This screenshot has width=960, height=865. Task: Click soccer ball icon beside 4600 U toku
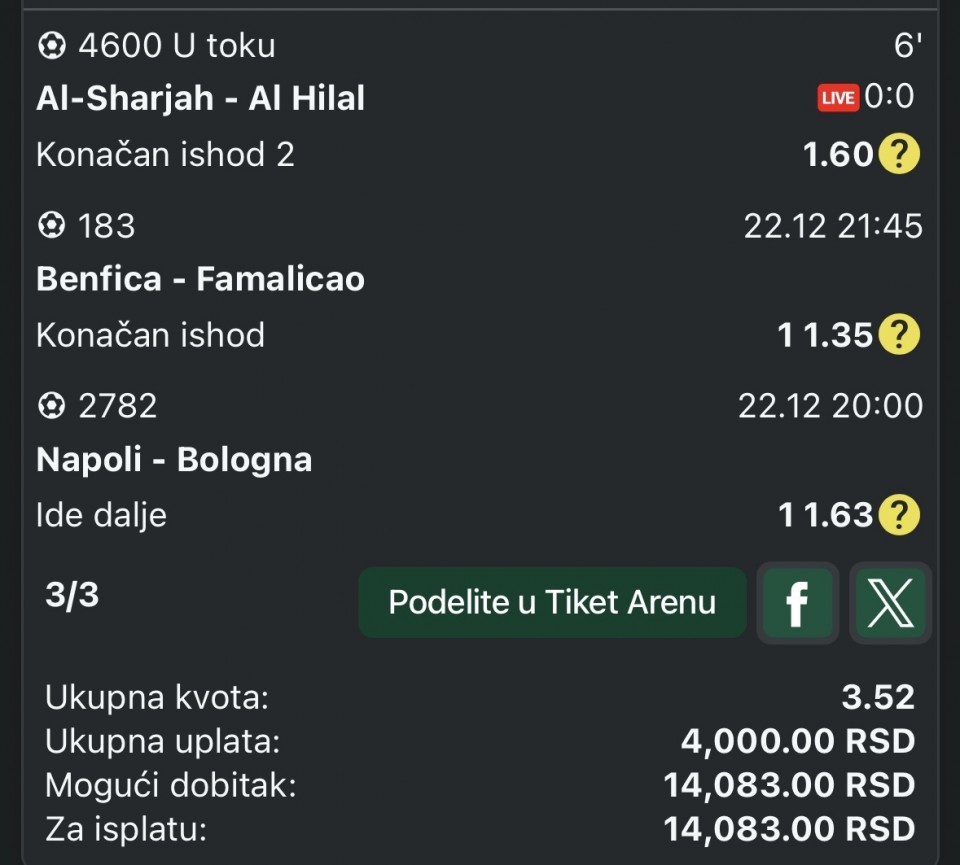[50, 45]
